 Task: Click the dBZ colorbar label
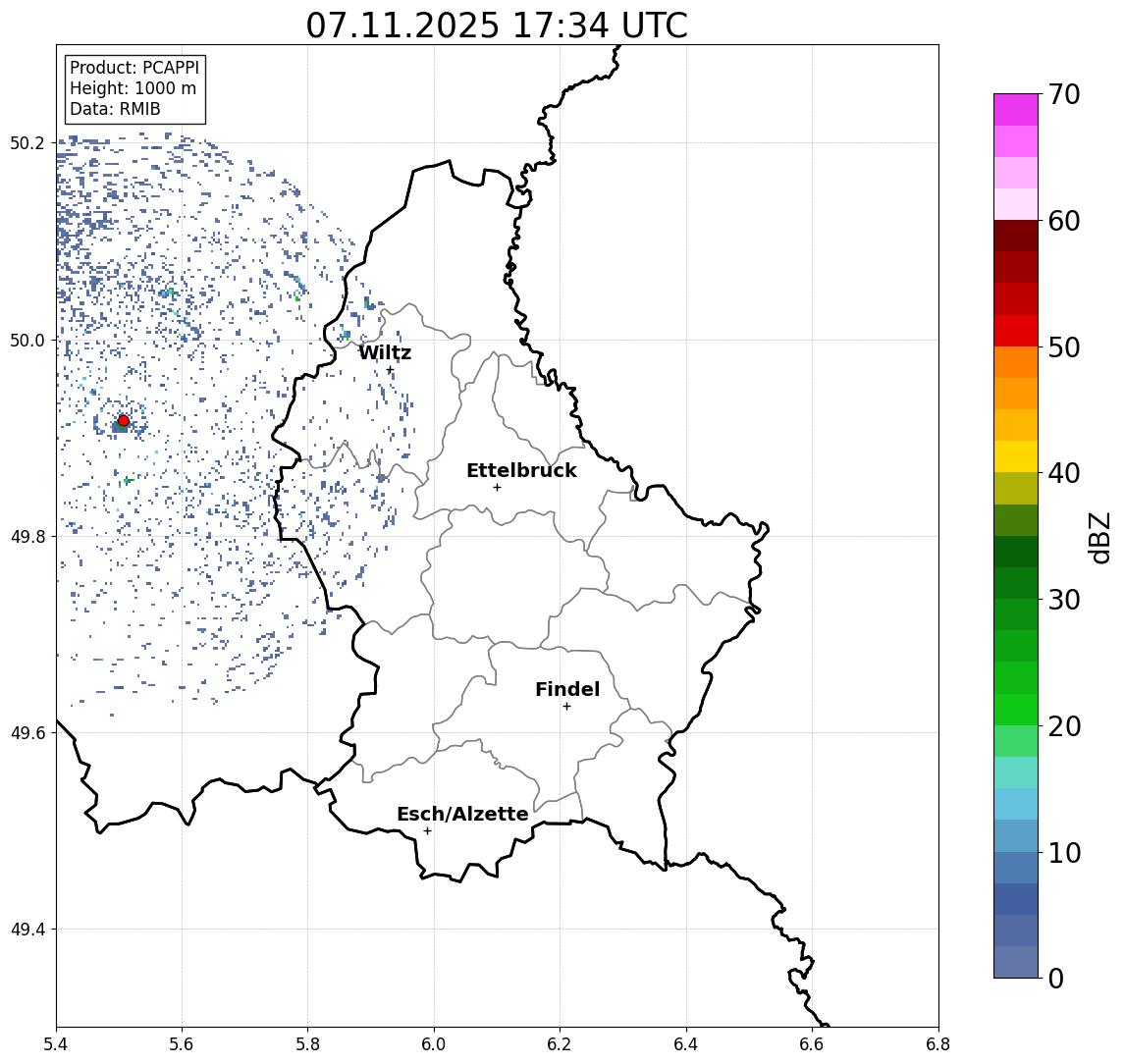coord(1098,538)
